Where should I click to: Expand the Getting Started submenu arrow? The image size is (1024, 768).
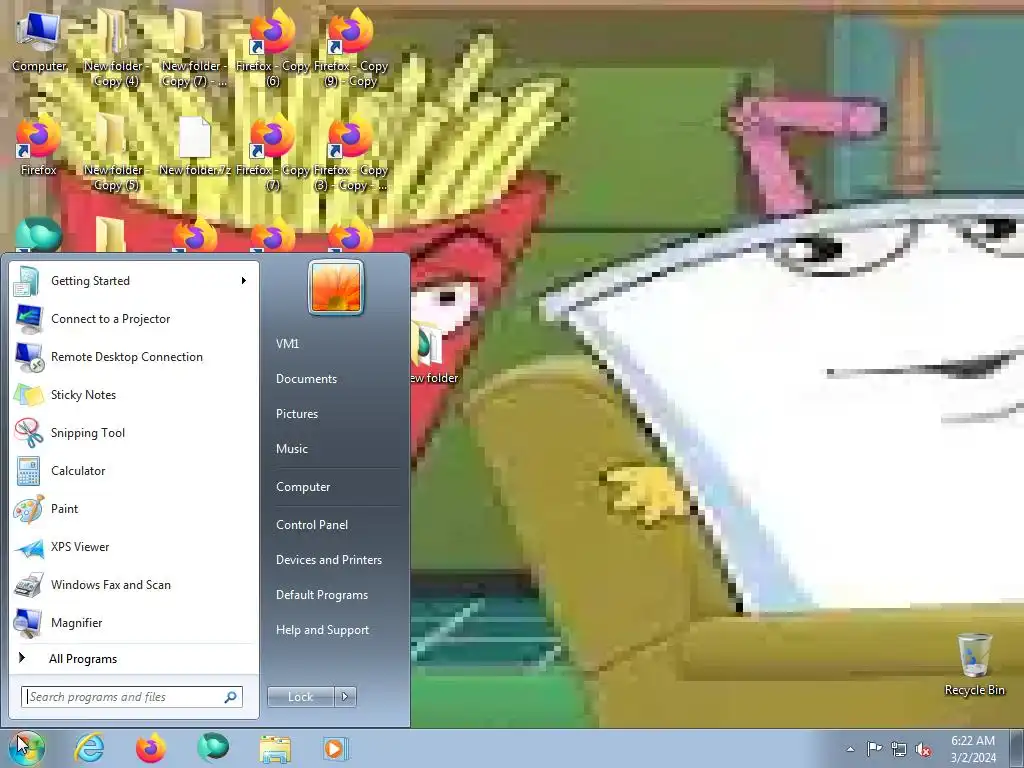[244, 281]
